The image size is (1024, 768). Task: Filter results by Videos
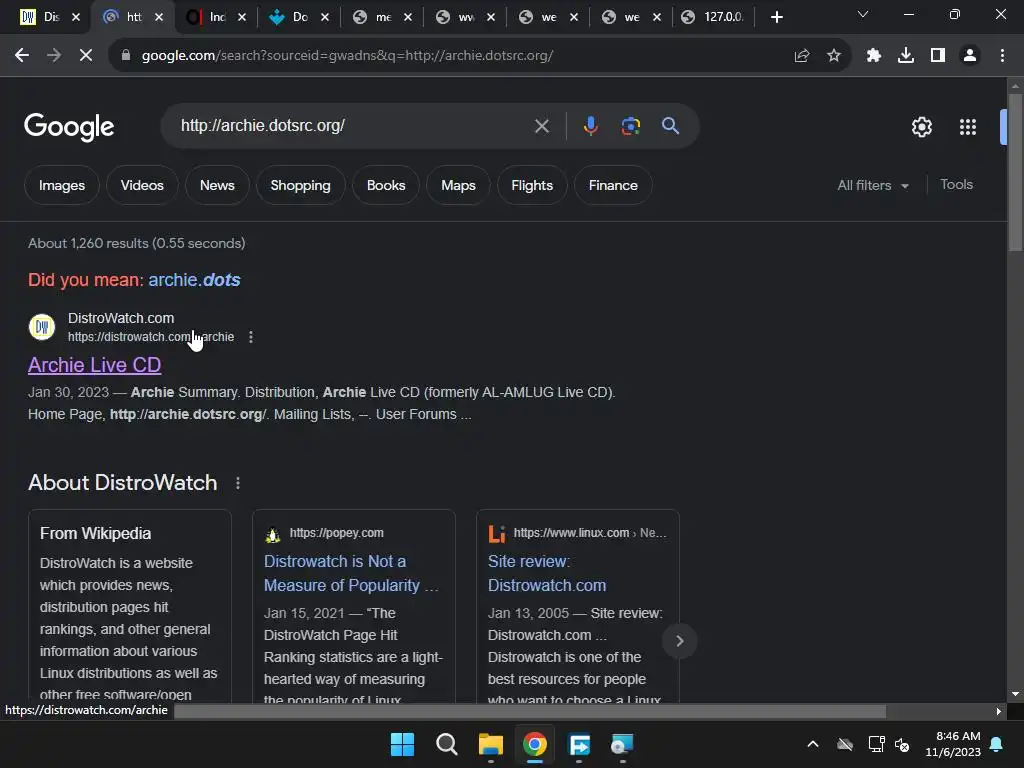142,185
